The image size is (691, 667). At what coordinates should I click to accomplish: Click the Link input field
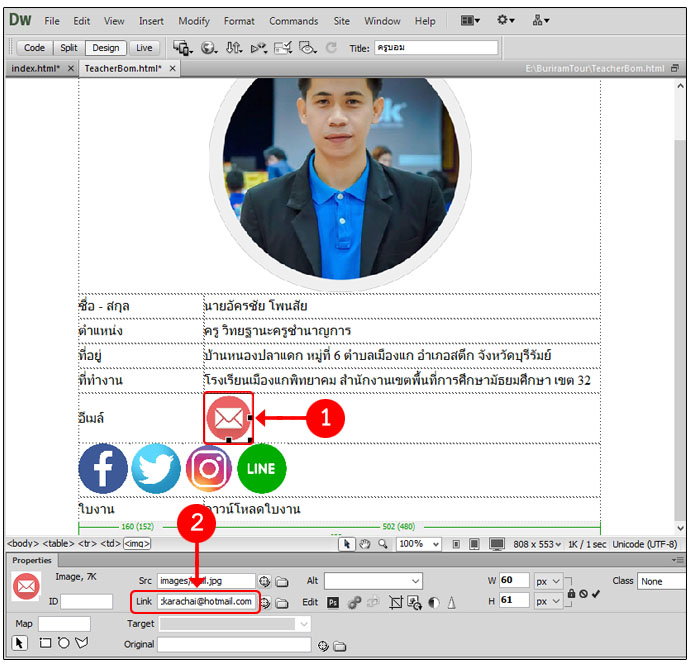tap(208, 602)
